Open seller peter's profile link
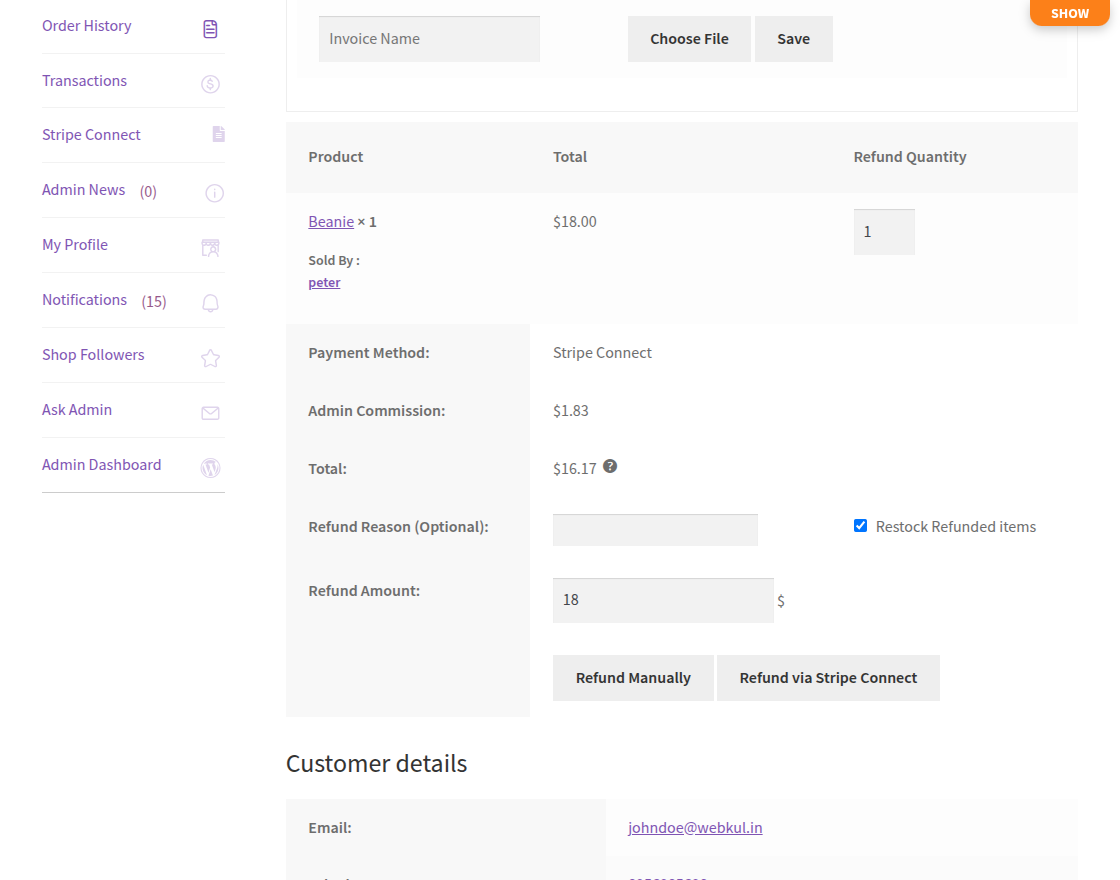 click(x=324, y=283)
